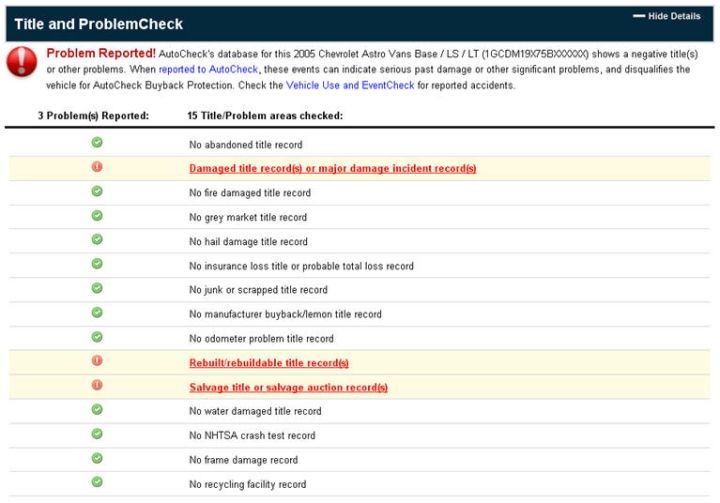Click '3 Problem(s) Reported:' column heading
Screen dimensions: 720x503
tap(93, 116)
